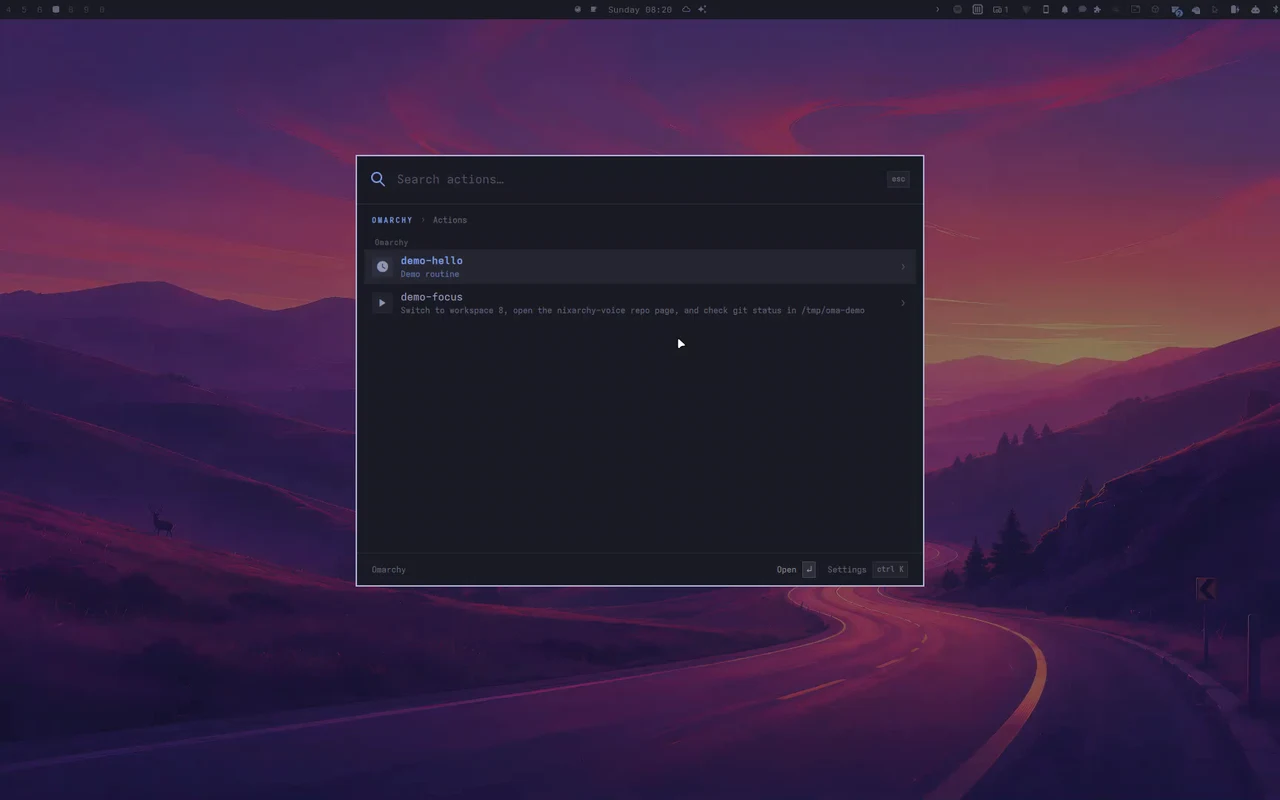Click the phone icon in top bar
This screenshot has width=1280, height=800.
point(1046,9)
